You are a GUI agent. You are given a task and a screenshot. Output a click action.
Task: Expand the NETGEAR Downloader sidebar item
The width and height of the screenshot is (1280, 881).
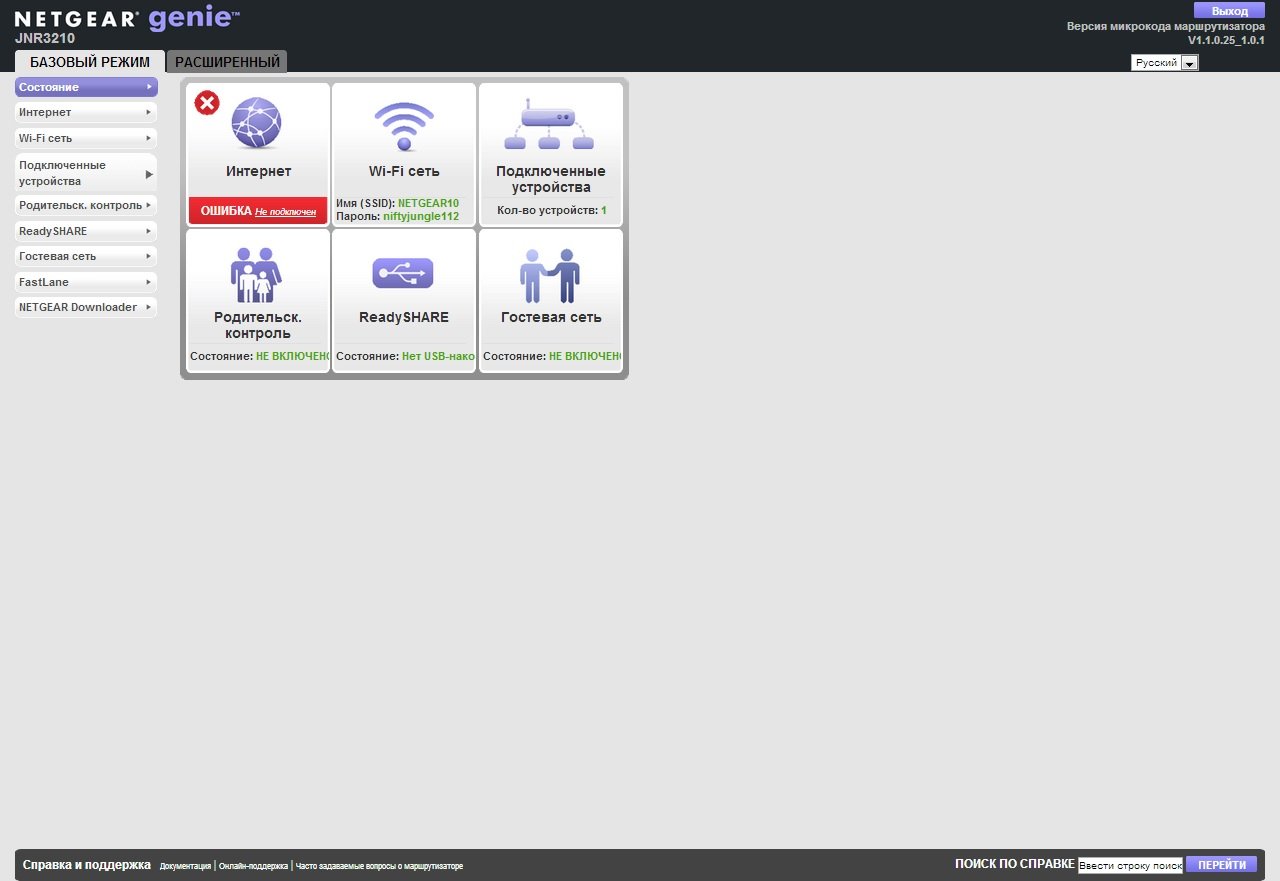(x=86, y=308)
